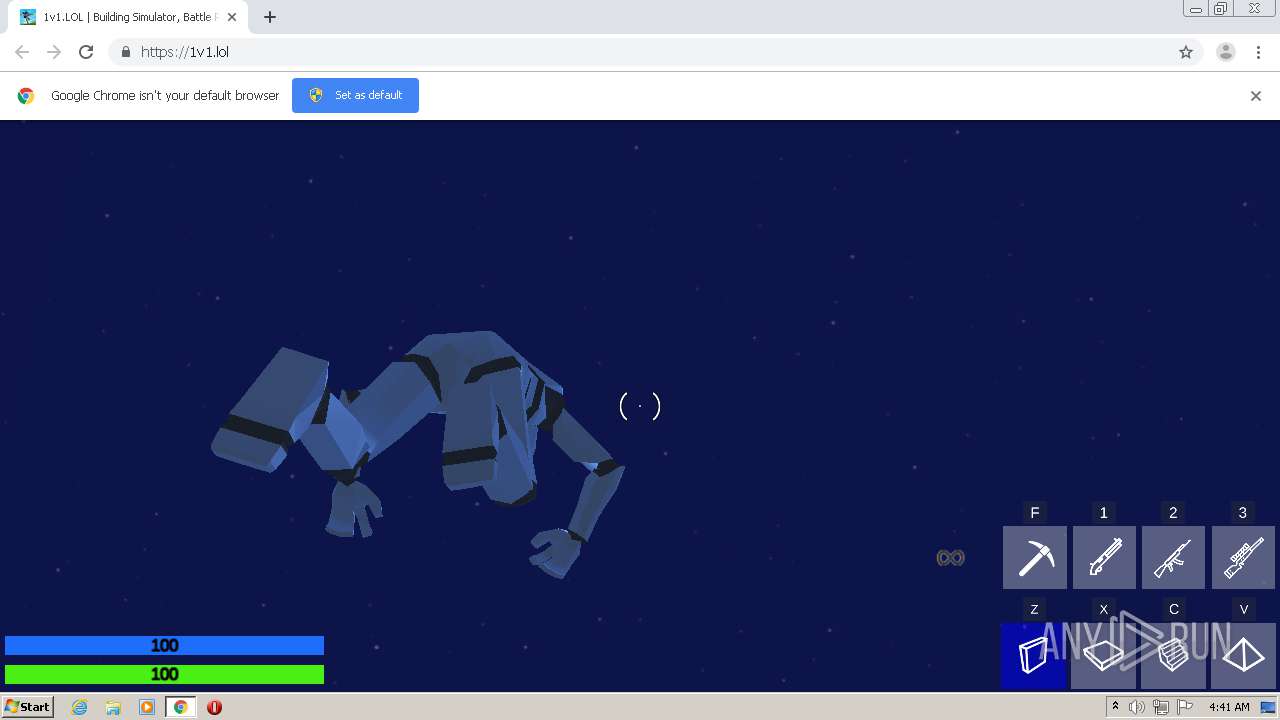Click the infinity ammo indicator

[x=950, y=558]
